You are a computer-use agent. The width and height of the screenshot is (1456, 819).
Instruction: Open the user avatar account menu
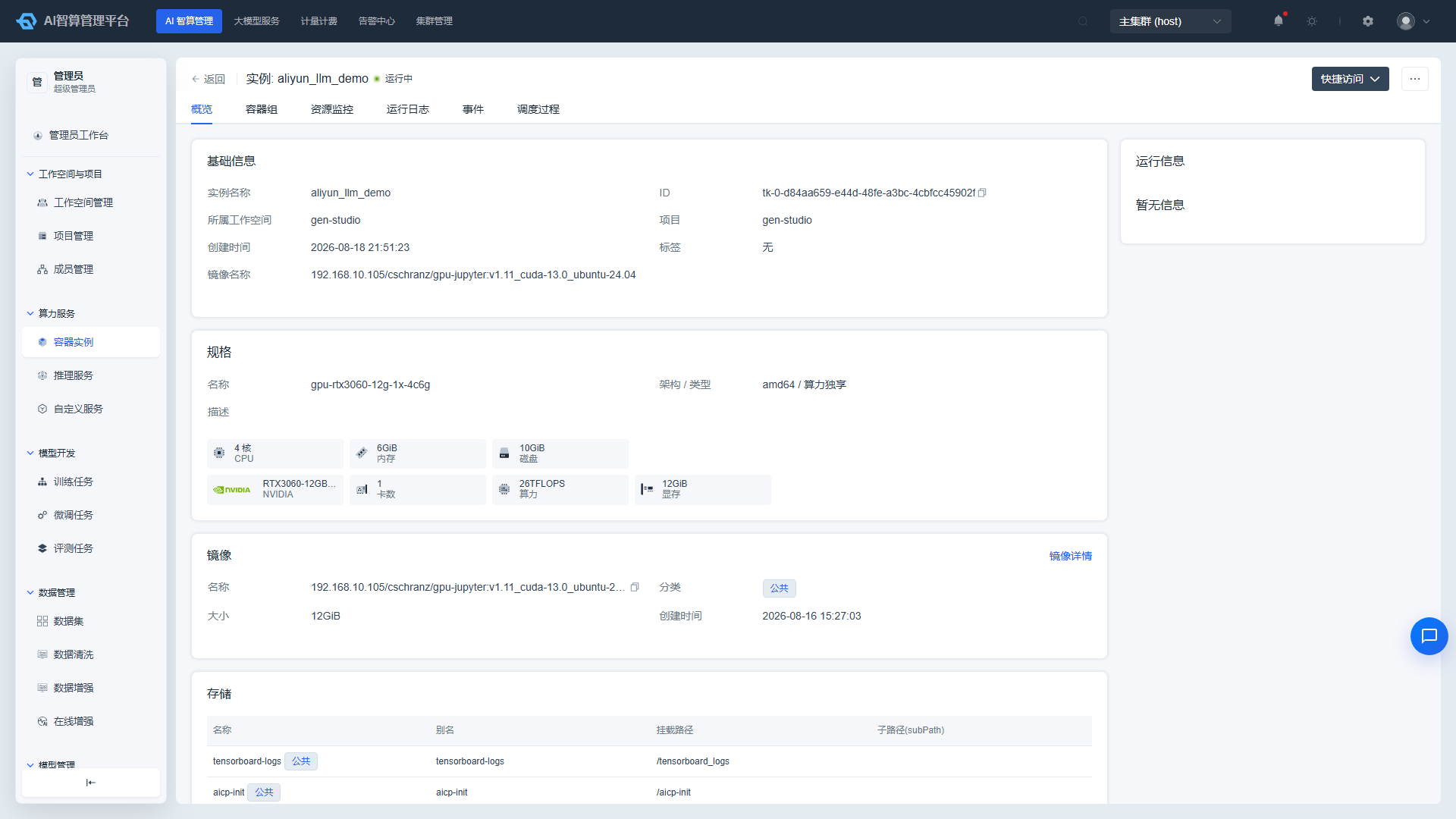(x=1414, y=21)
